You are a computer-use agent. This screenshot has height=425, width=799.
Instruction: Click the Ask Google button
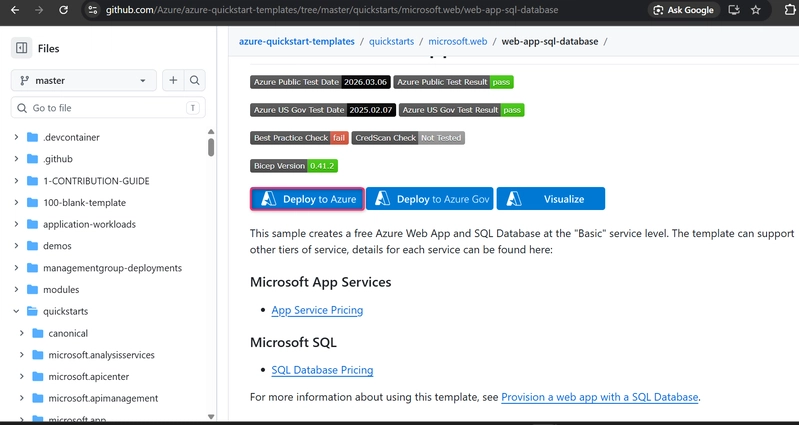coord(683,10)
